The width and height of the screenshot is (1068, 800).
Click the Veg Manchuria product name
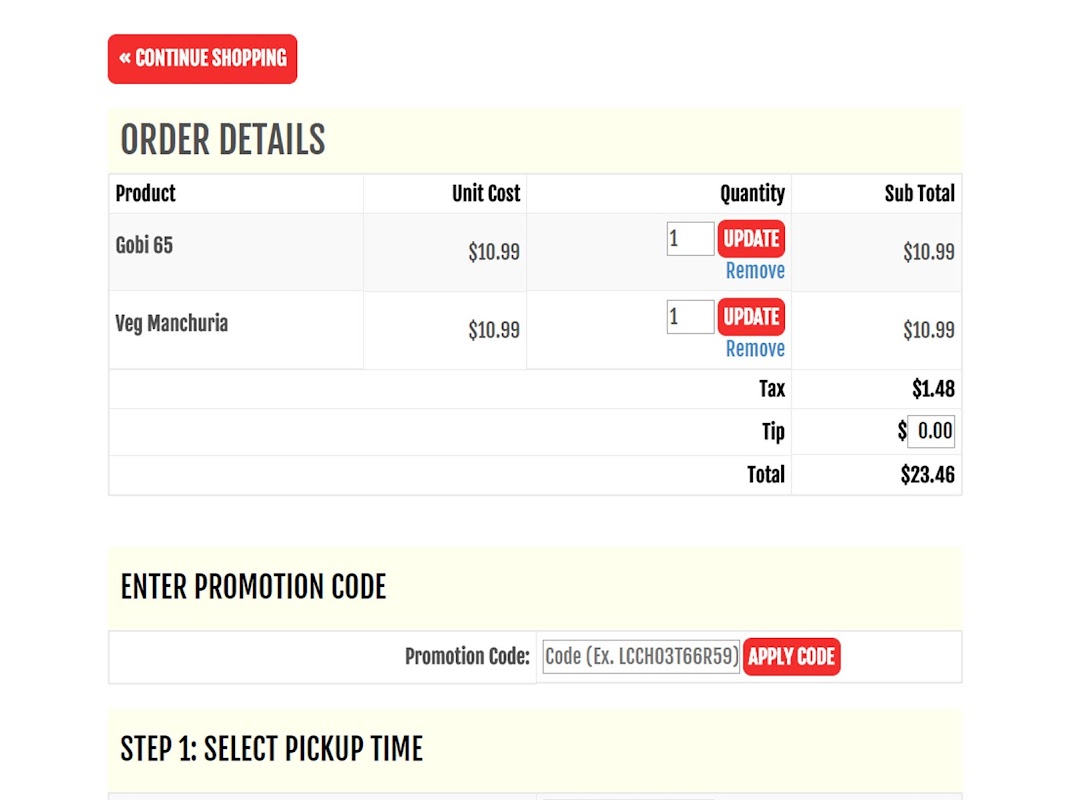[171, 323]
